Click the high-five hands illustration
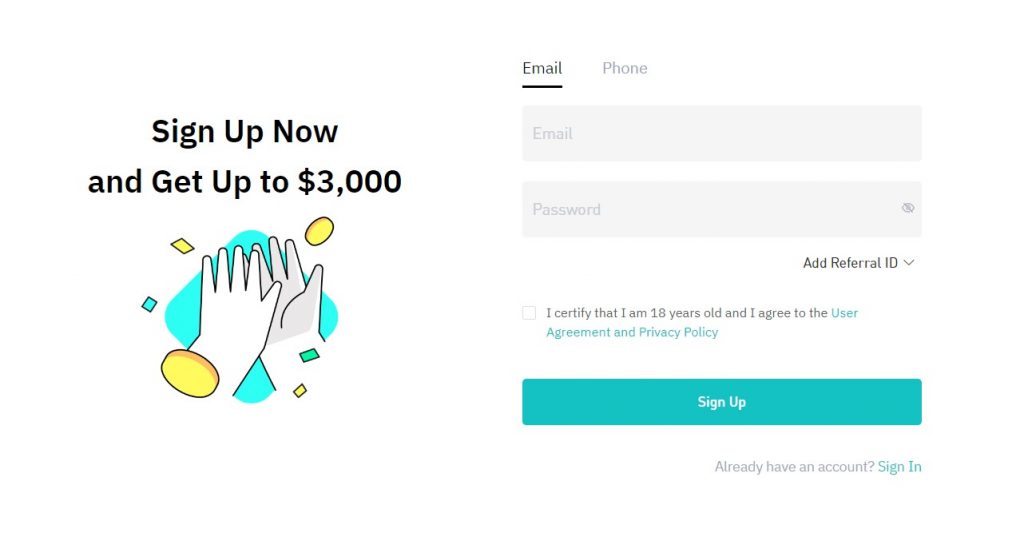 point(258,314)
